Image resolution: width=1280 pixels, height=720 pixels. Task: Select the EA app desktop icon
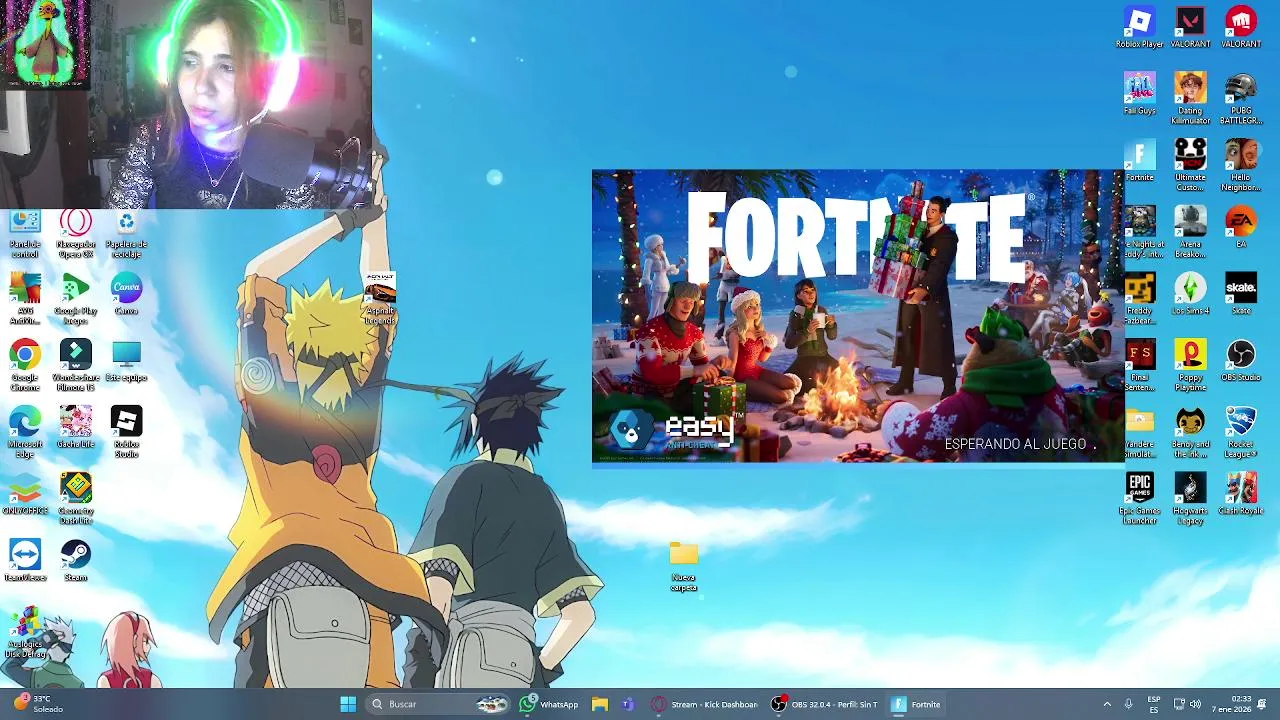point(1241,227)
